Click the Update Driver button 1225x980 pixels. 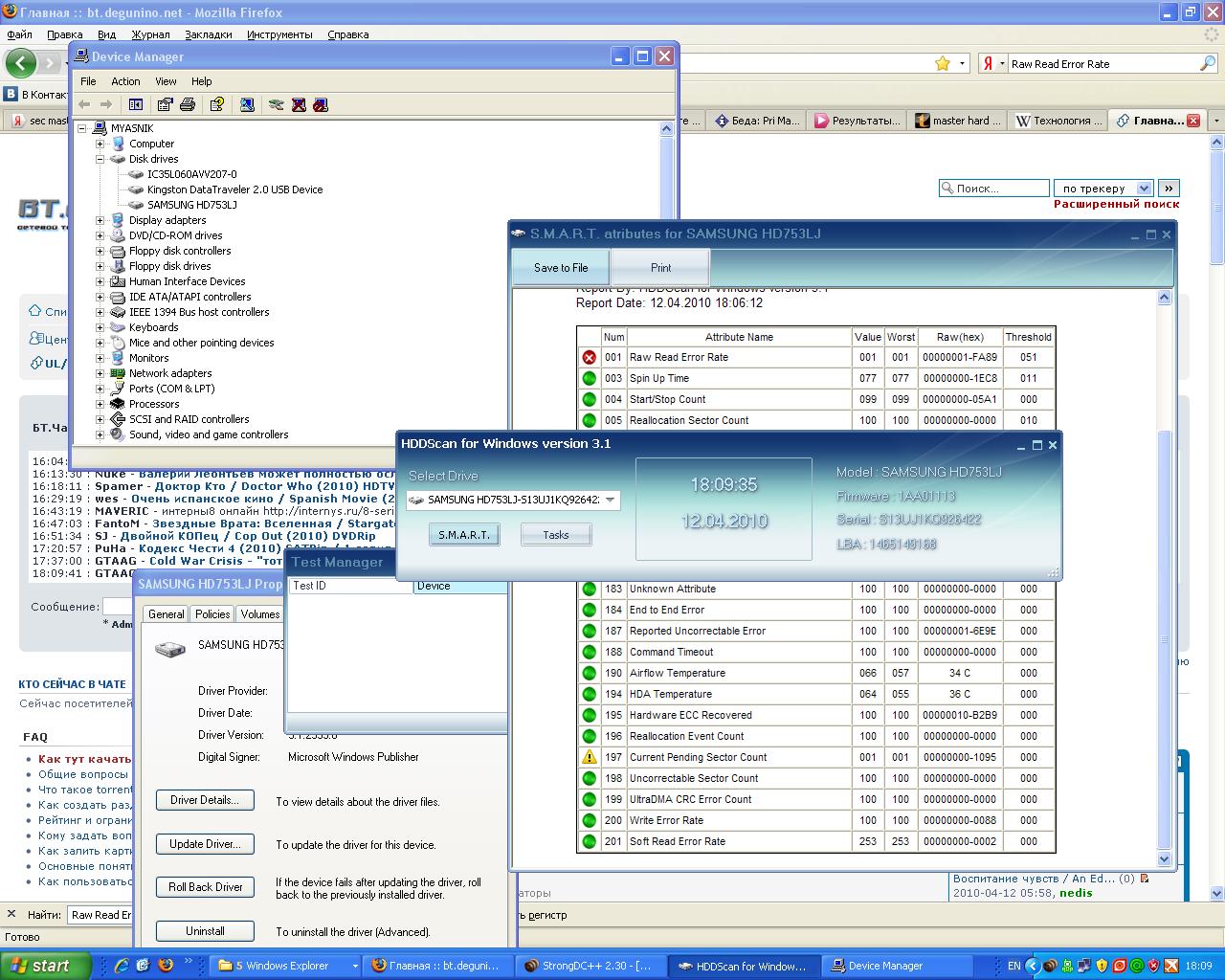205,844
